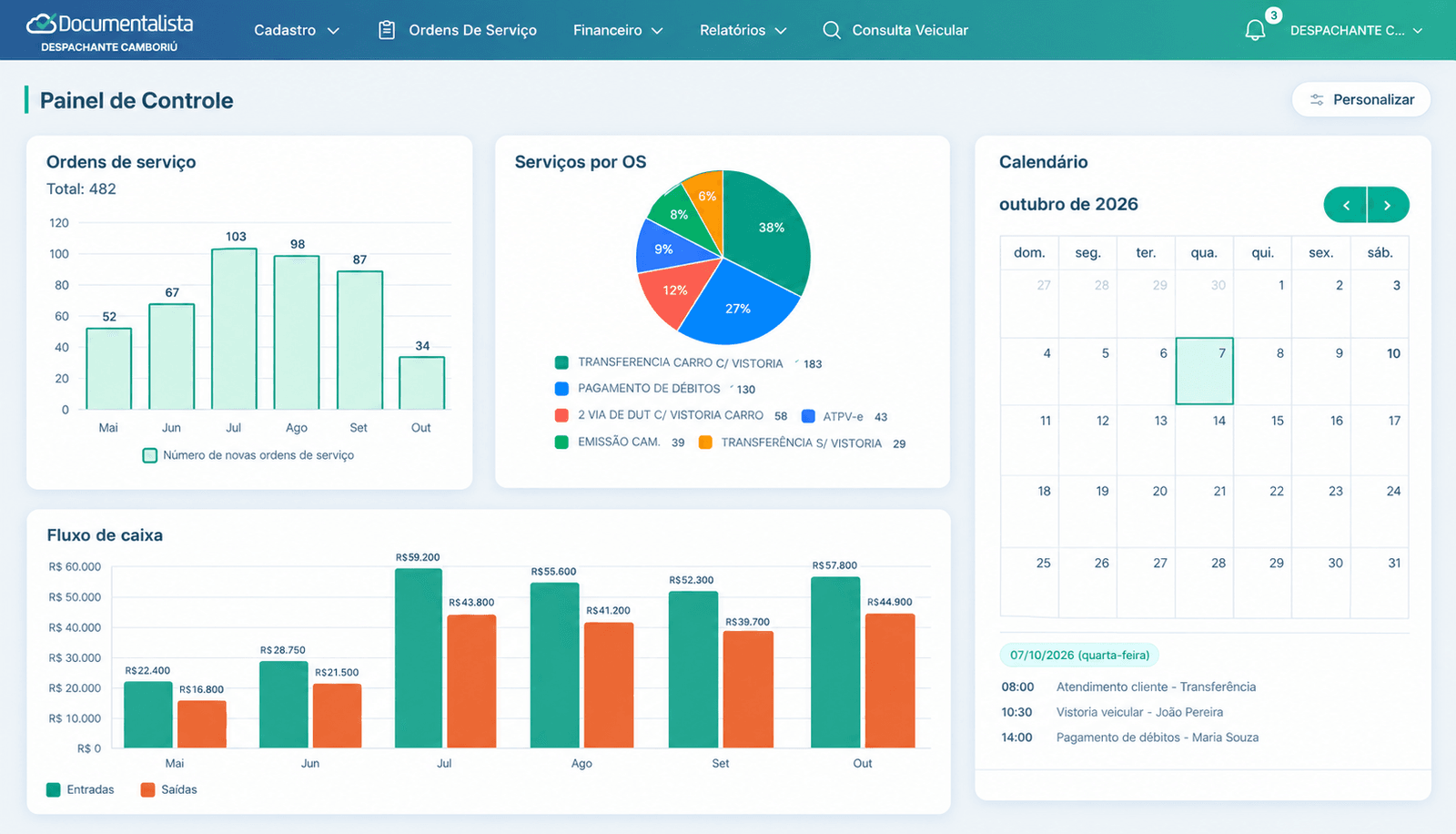
Task: Open the DESPACHANTE C... account dropdown
Action: click(1356, 30)
